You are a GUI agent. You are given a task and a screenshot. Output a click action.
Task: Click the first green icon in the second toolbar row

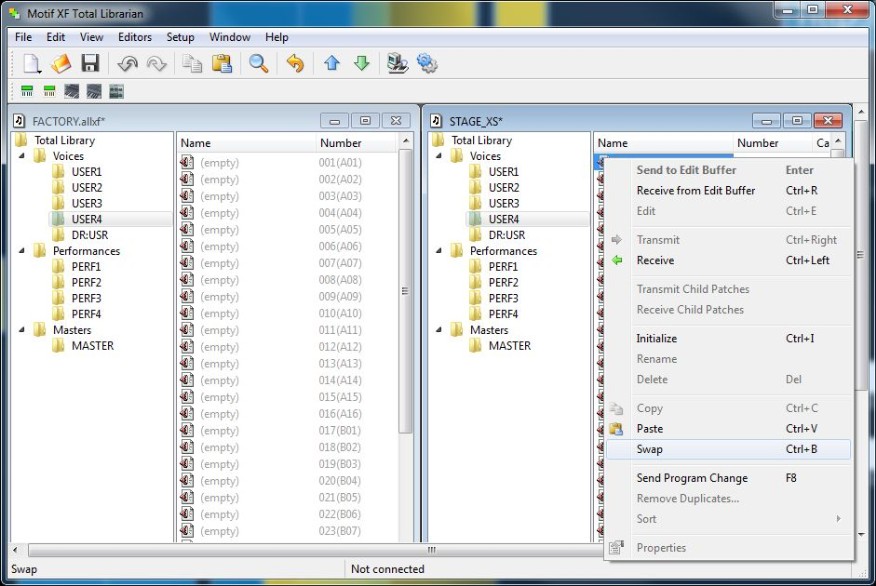(x=27, y=91)
